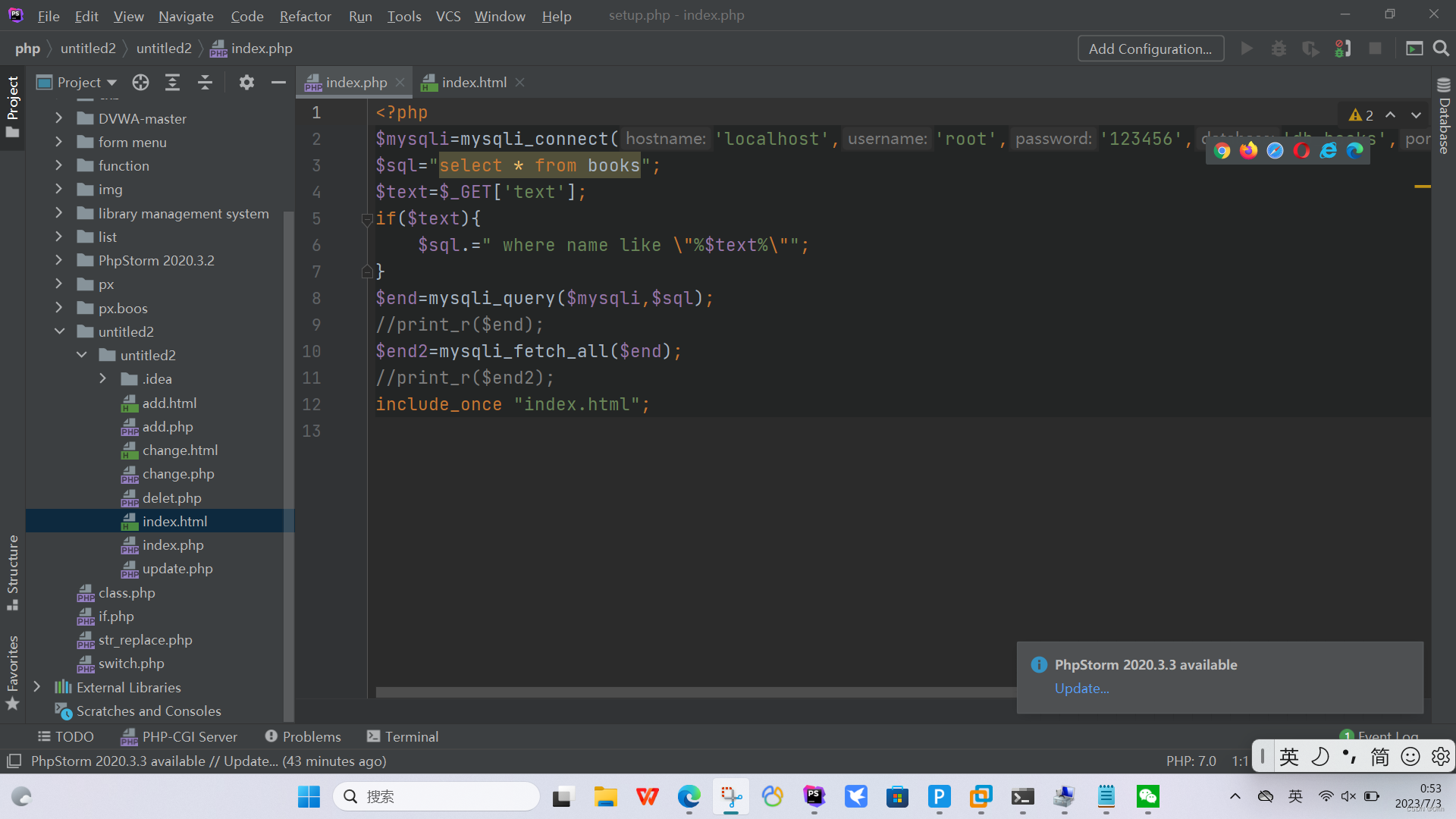
Task: Open in Chrome browser icon in editor
Action: tap(1222, 151)
